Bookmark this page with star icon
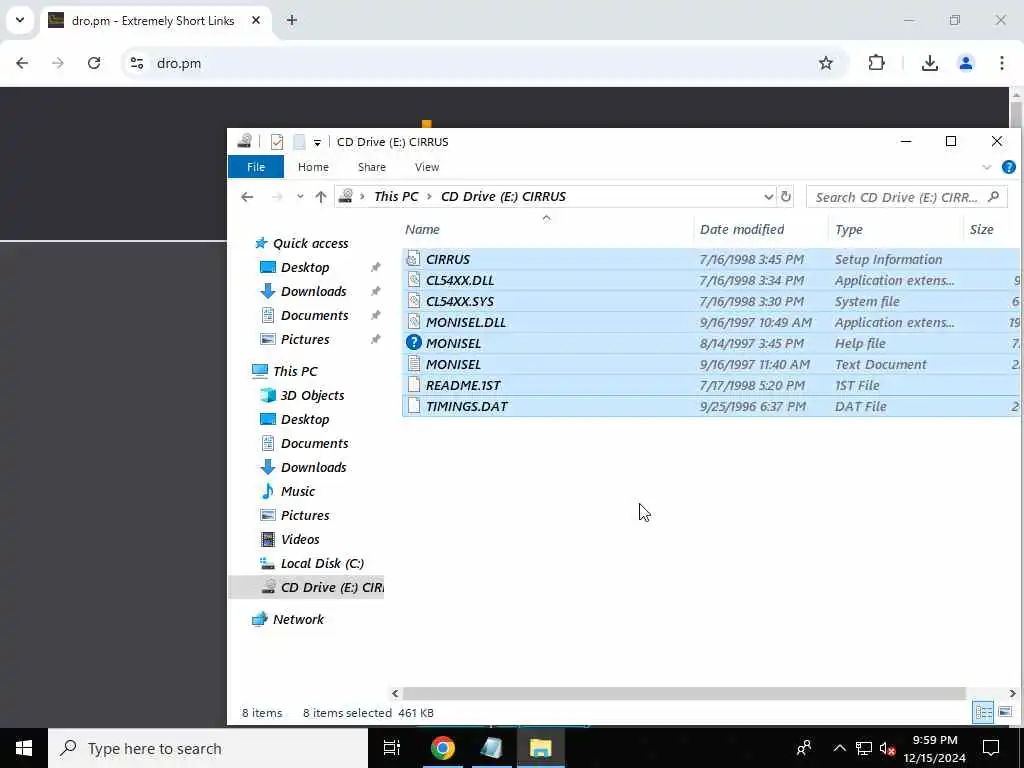The image size is (1024, 768). [826, 63]
